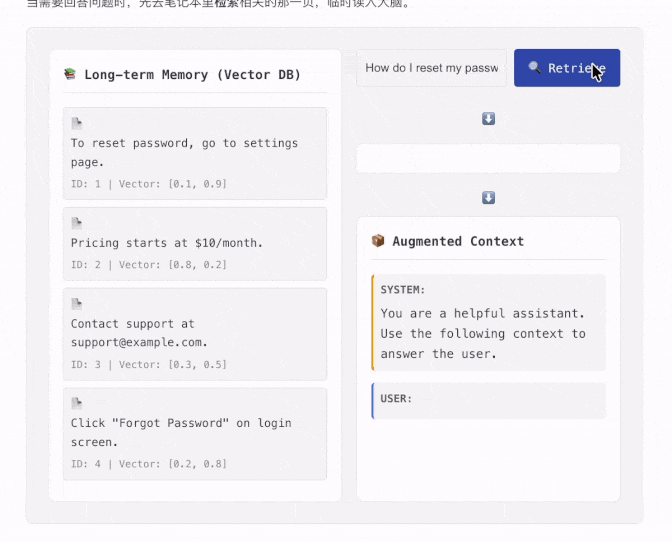The height and width of the screenshot is (542, 672).
Task: Focus the "How do I reset my passw" query field
Action: (431, 68)
